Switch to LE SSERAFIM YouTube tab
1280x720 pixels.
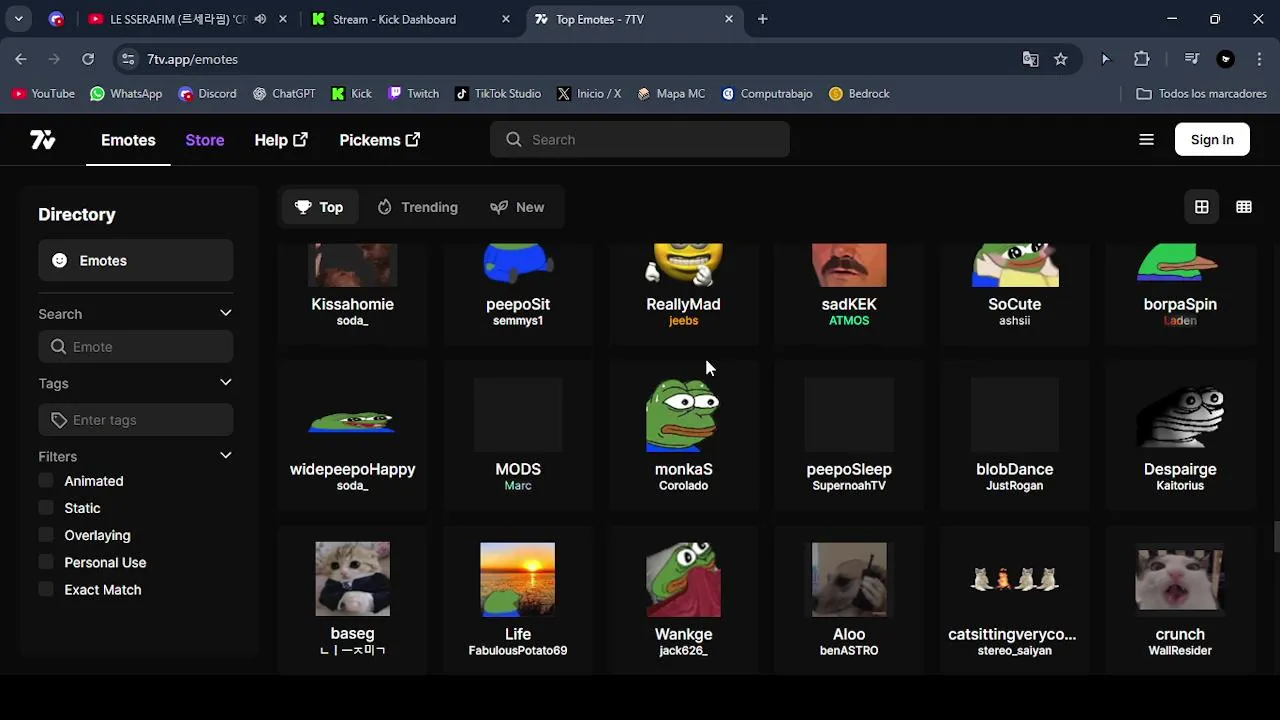coord(186,19)
